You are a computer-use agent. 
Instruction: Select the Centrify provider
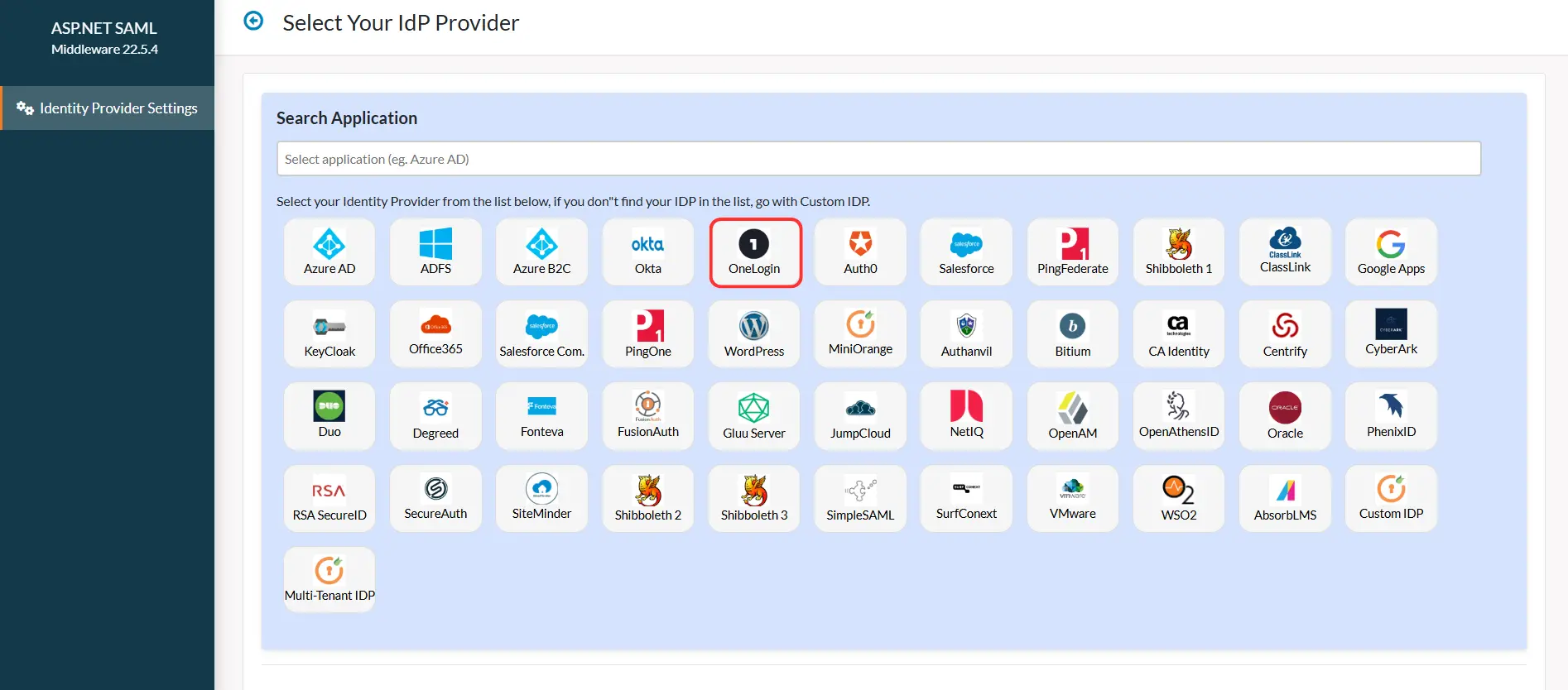(1285, 334)
